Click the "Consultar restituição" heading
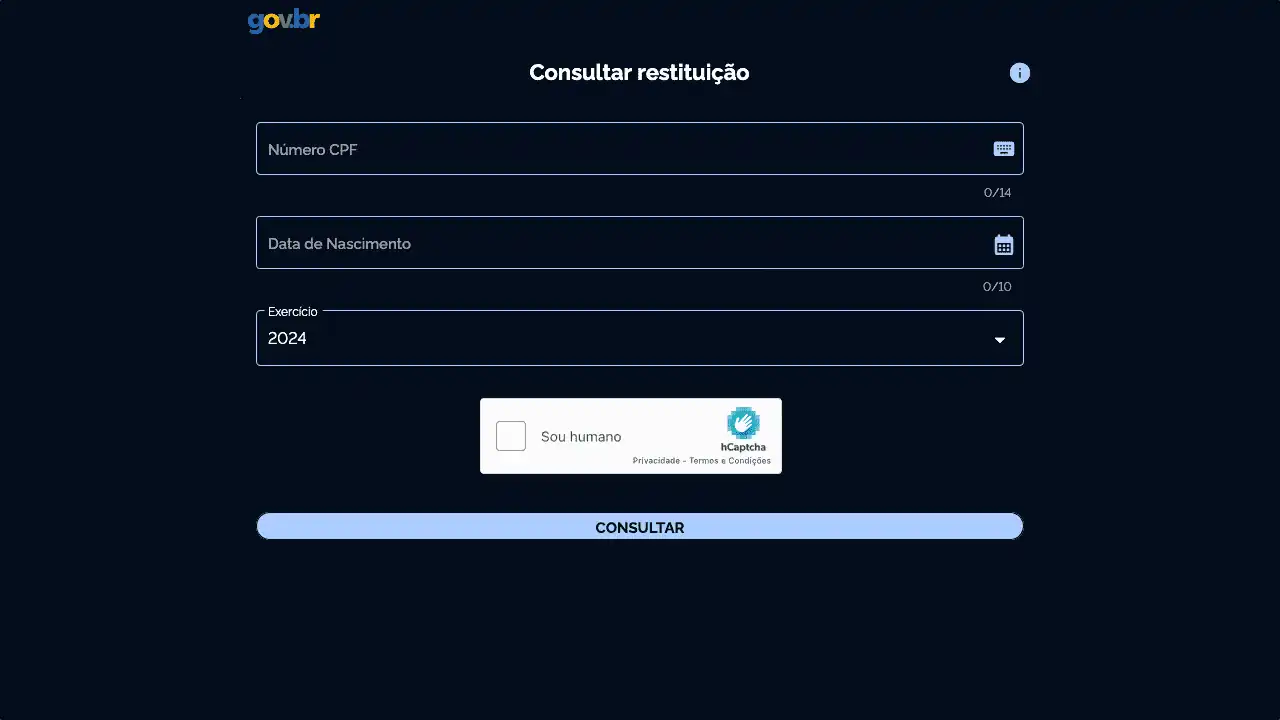1280x720 pixels. point(639,73)
